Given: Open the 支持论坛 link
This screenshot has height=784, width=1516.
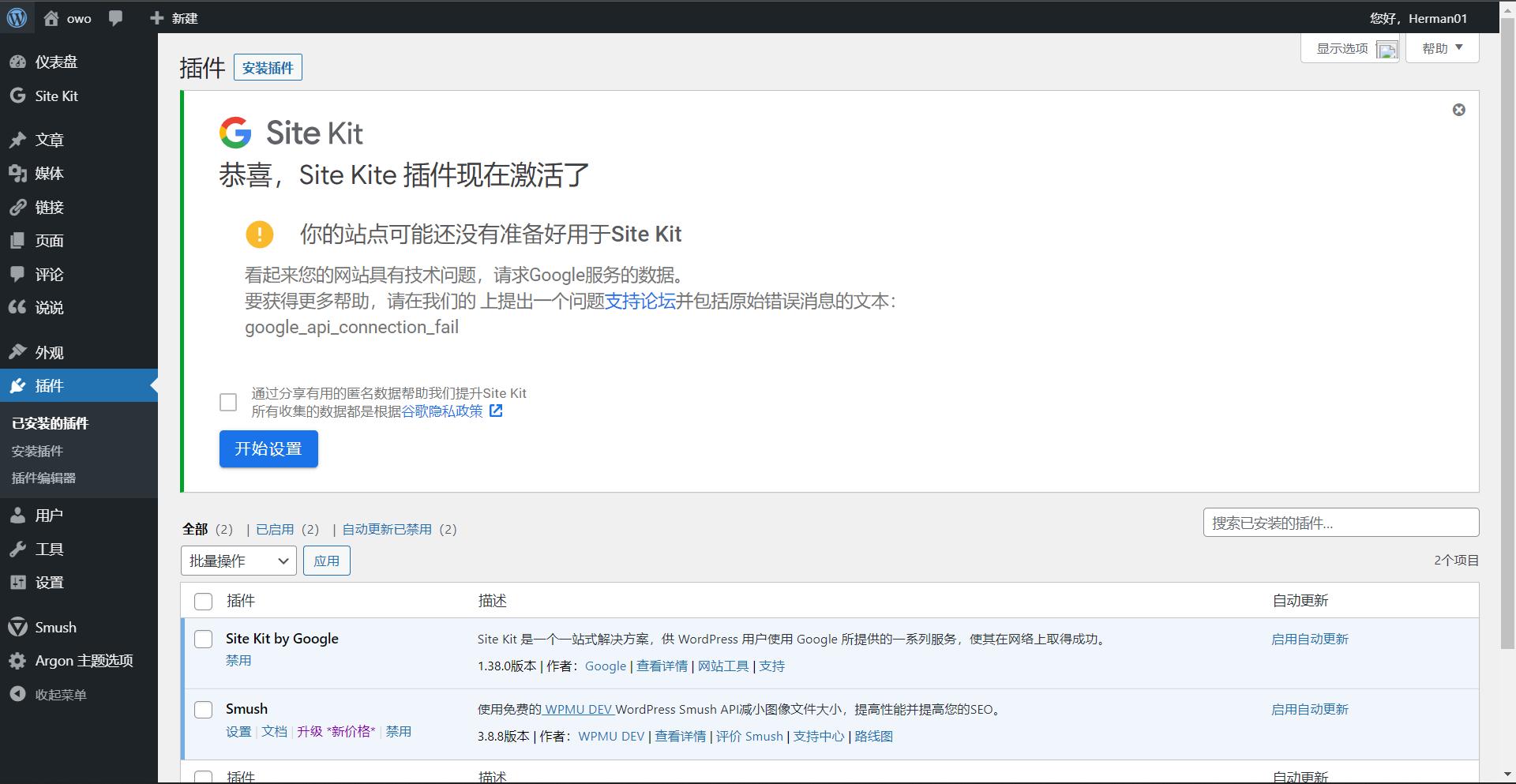Looking at the screenshot, I should click(641, 302).
